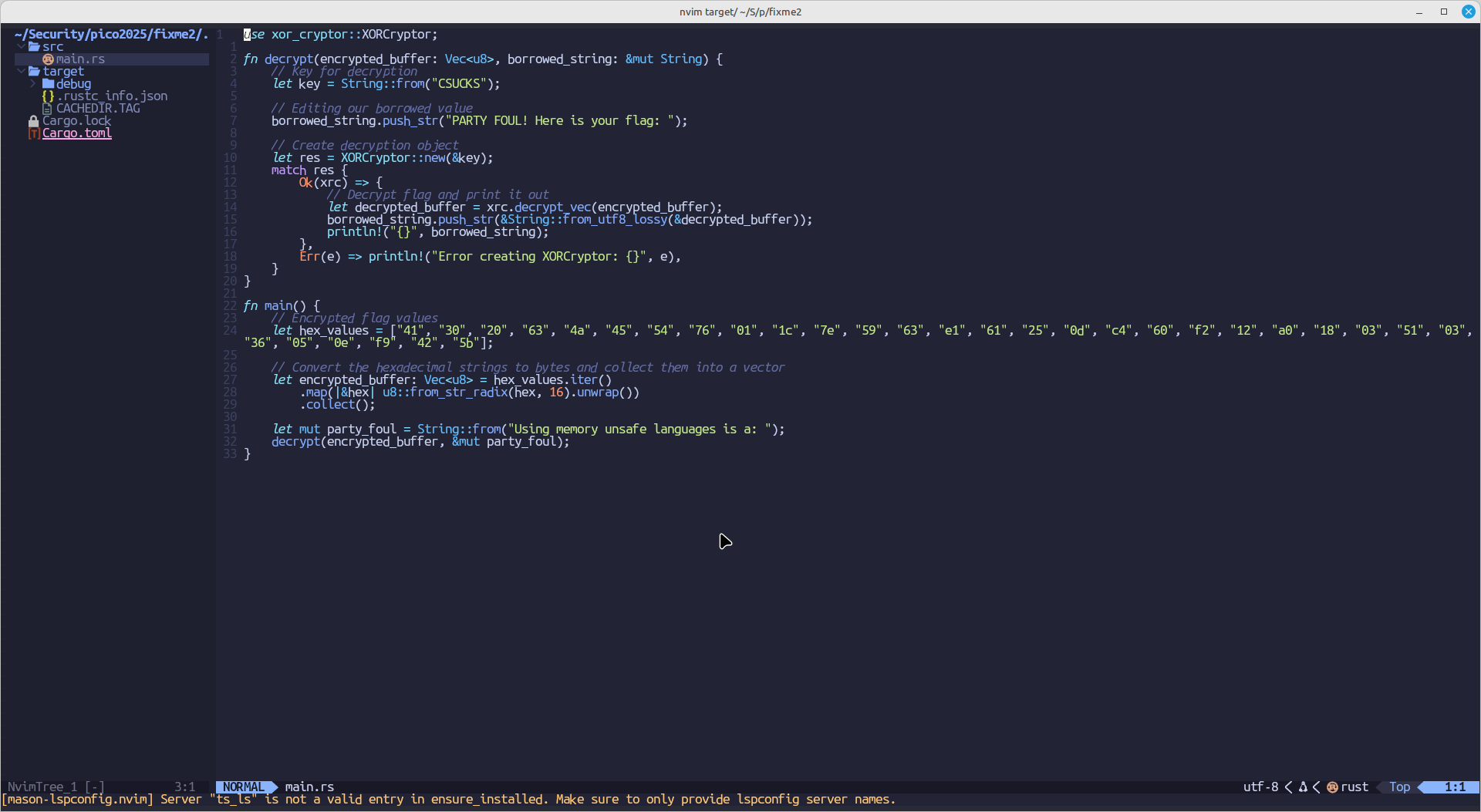Collapse the src folder chevron
Viewport: 1481px width, 812px height.
point(21,47)
